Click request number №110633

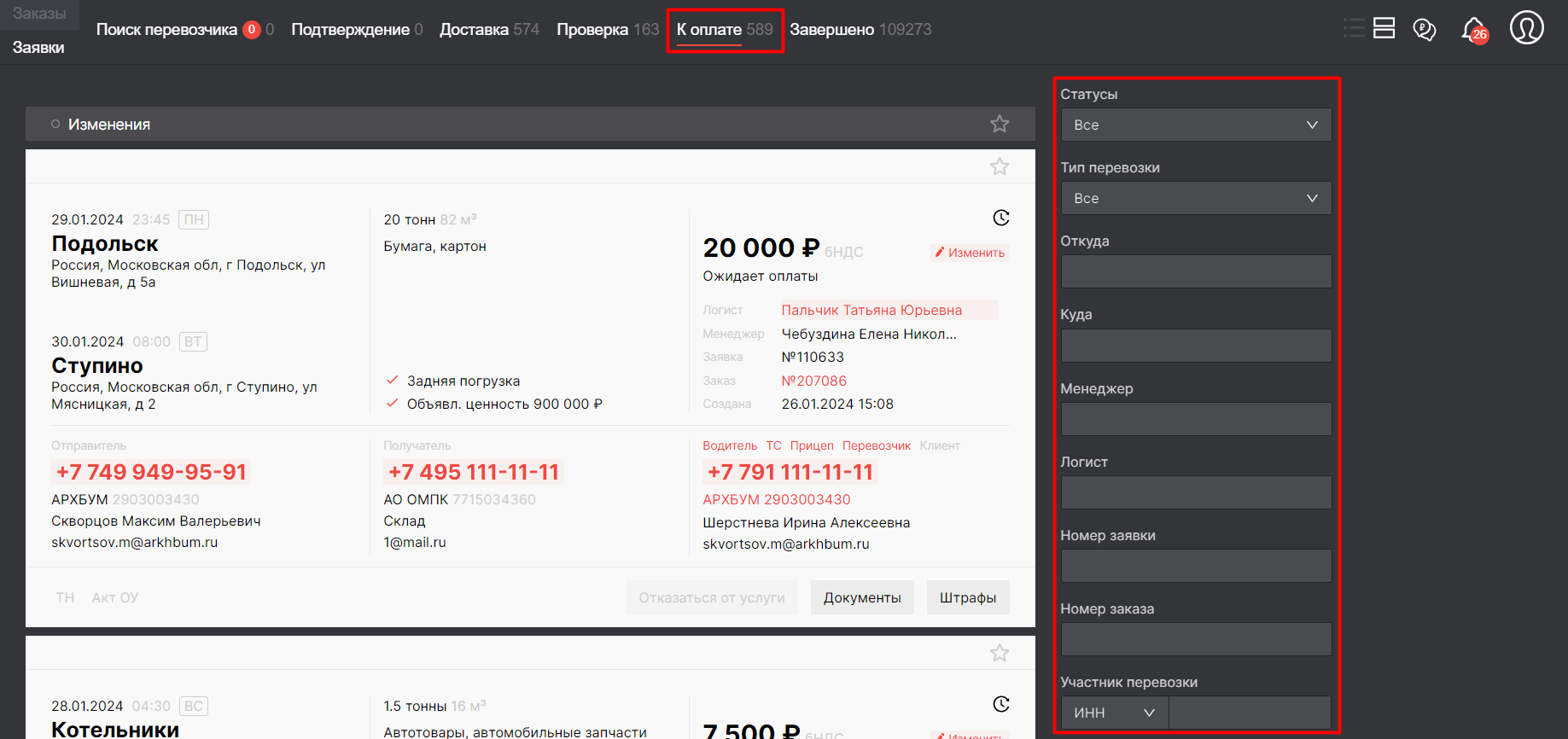[813, 357]
